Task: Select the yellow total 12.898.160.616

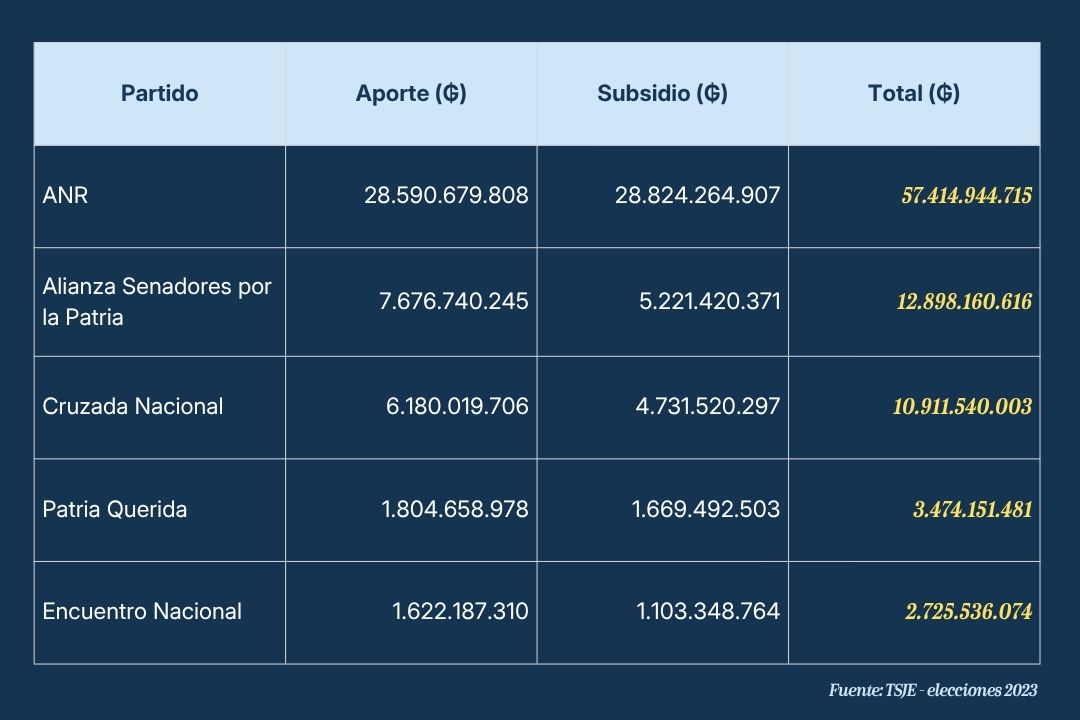Action: point(964,302)
